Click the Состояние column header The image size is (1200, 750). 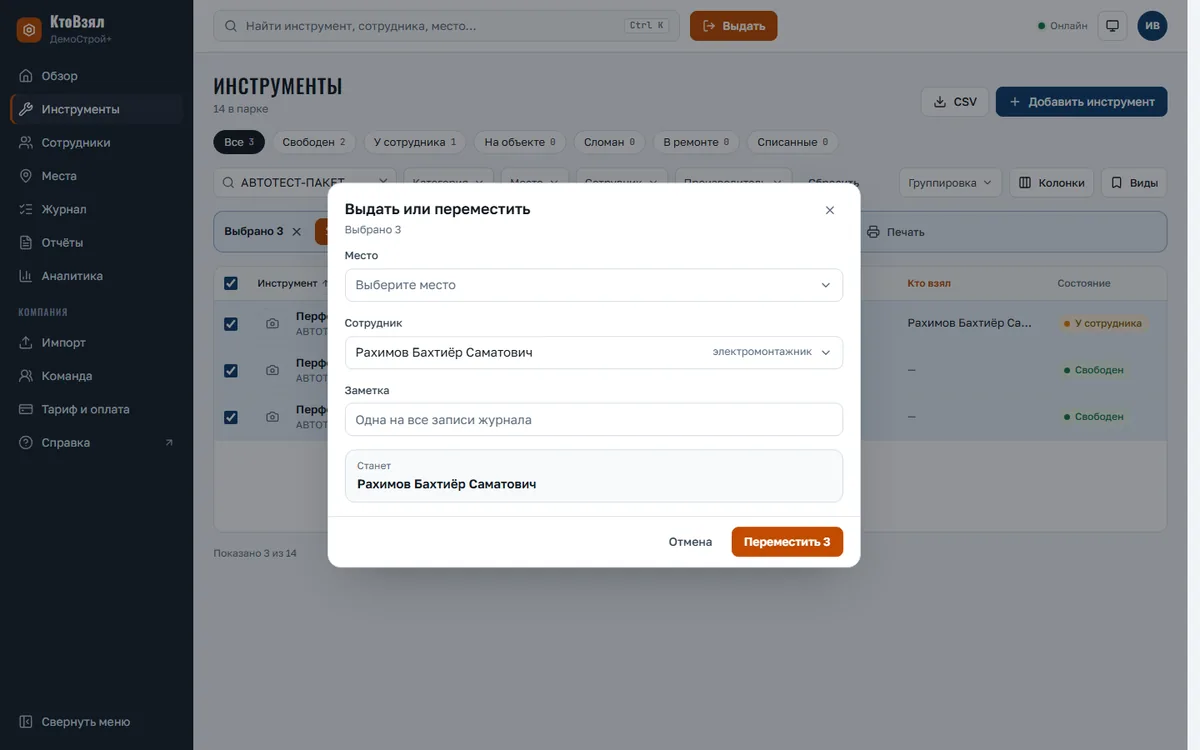click(x=1084, y=283)
